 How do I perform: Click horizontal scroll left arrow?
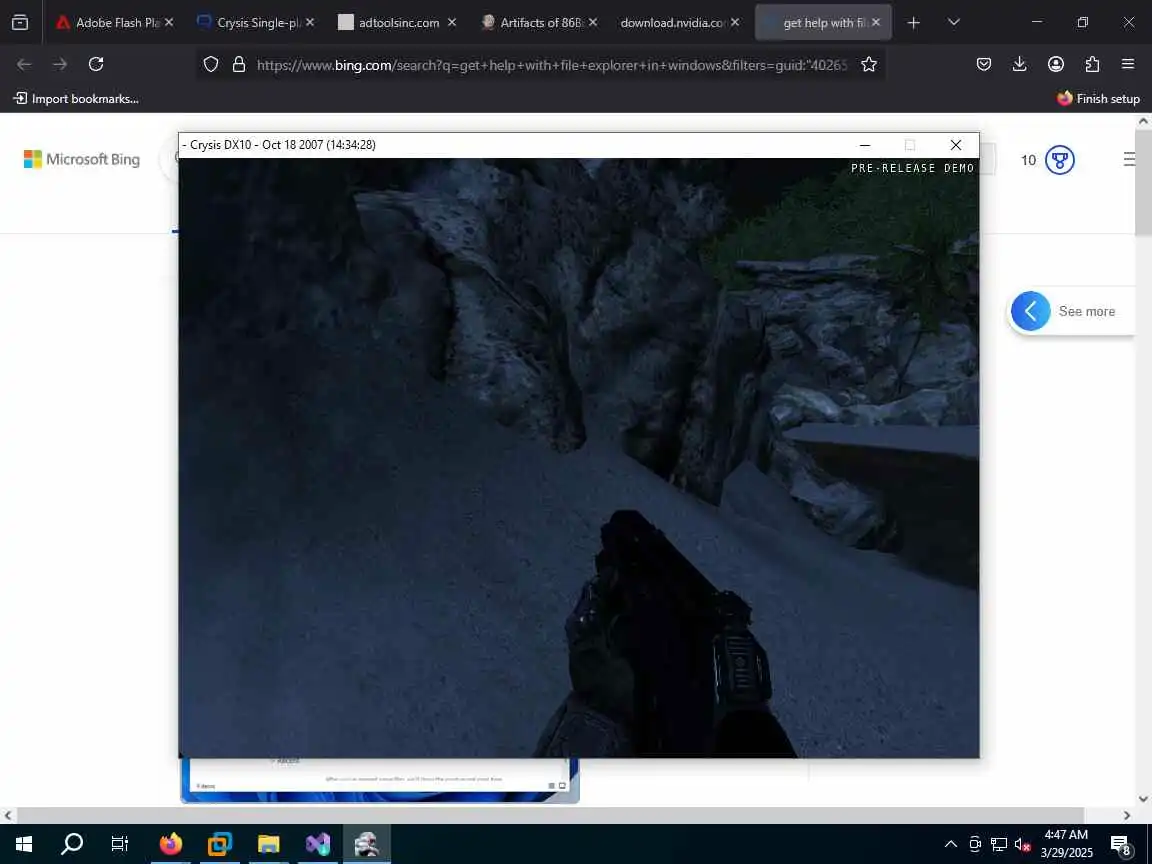pyautogui.click(x=8, y=816)
